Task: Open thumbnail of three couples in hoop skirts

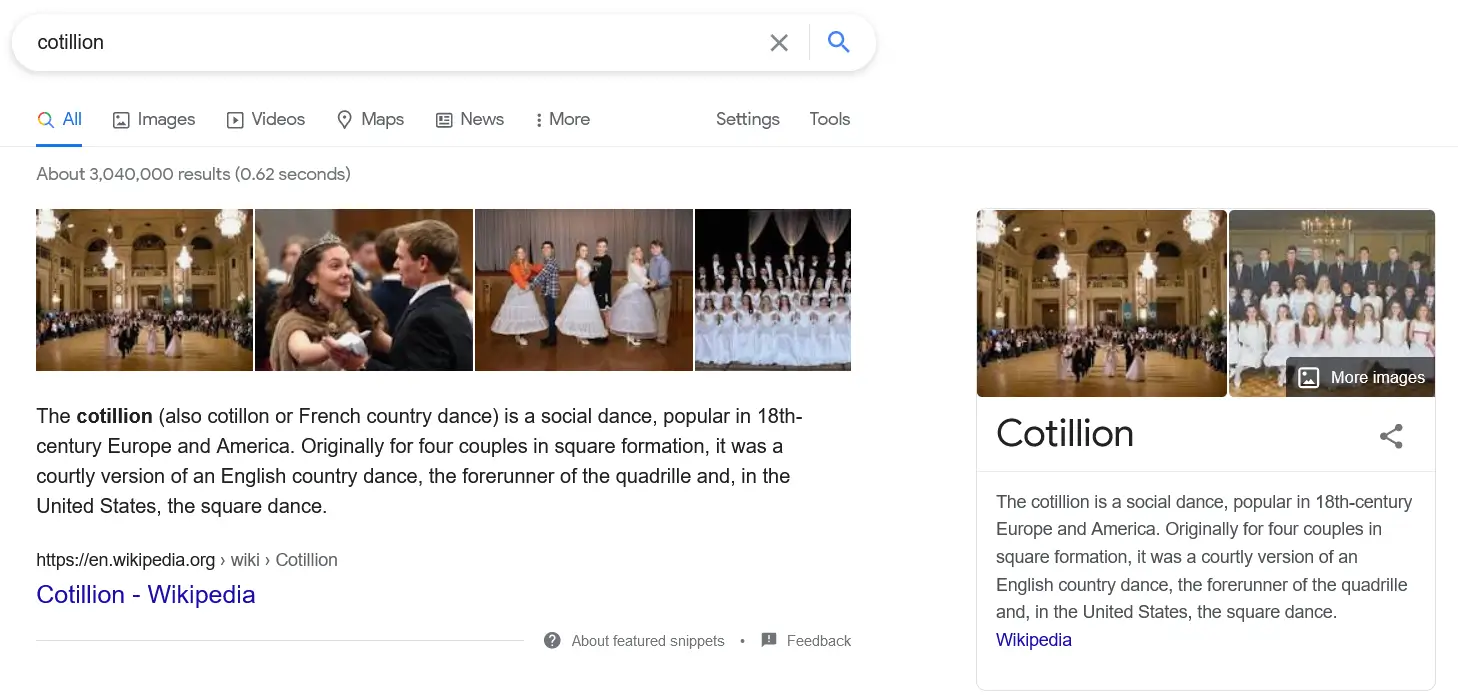Action: click(584, 290)
